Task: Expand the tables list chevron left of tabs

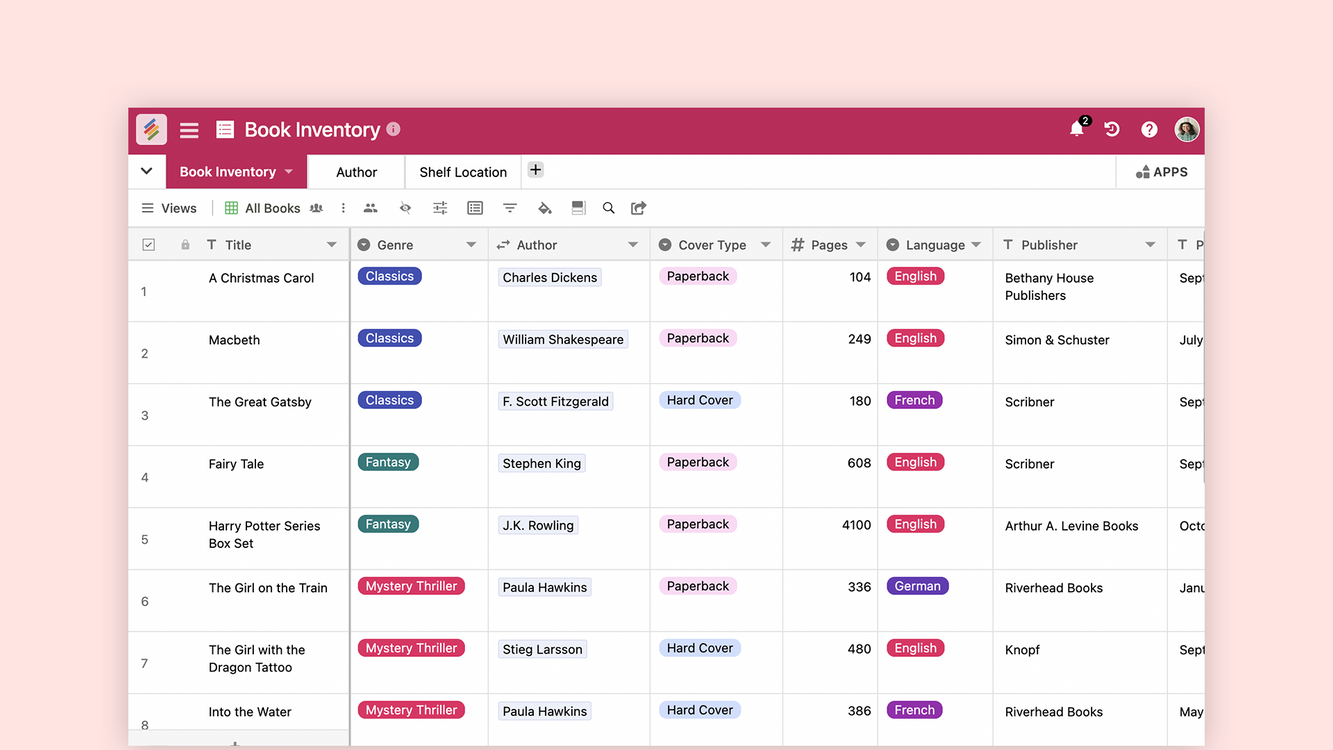Action: coord(147,171)
